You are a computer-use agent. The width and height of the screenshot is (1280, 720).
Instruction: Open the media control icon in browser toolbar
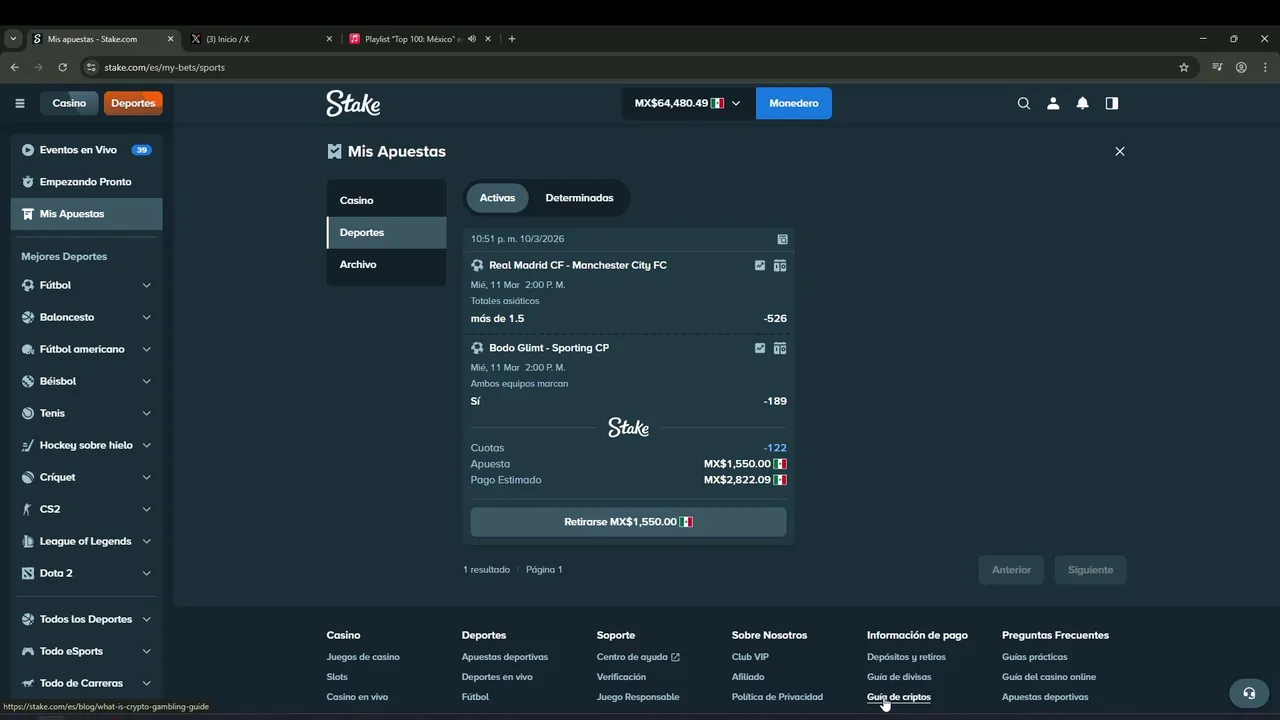tap(1217, 67)
